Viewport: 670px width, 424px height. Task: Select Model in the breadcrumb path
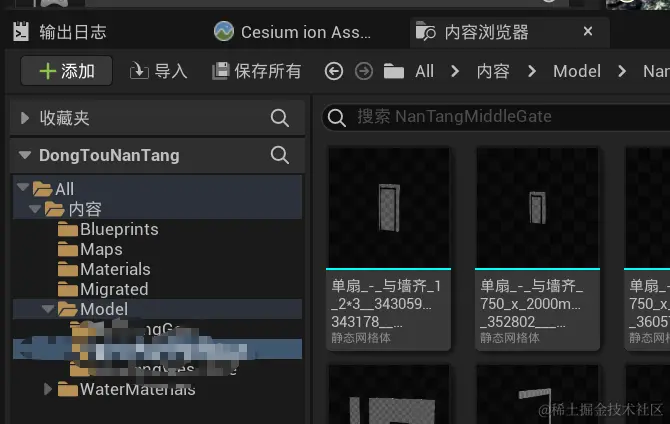click(577, 71)
